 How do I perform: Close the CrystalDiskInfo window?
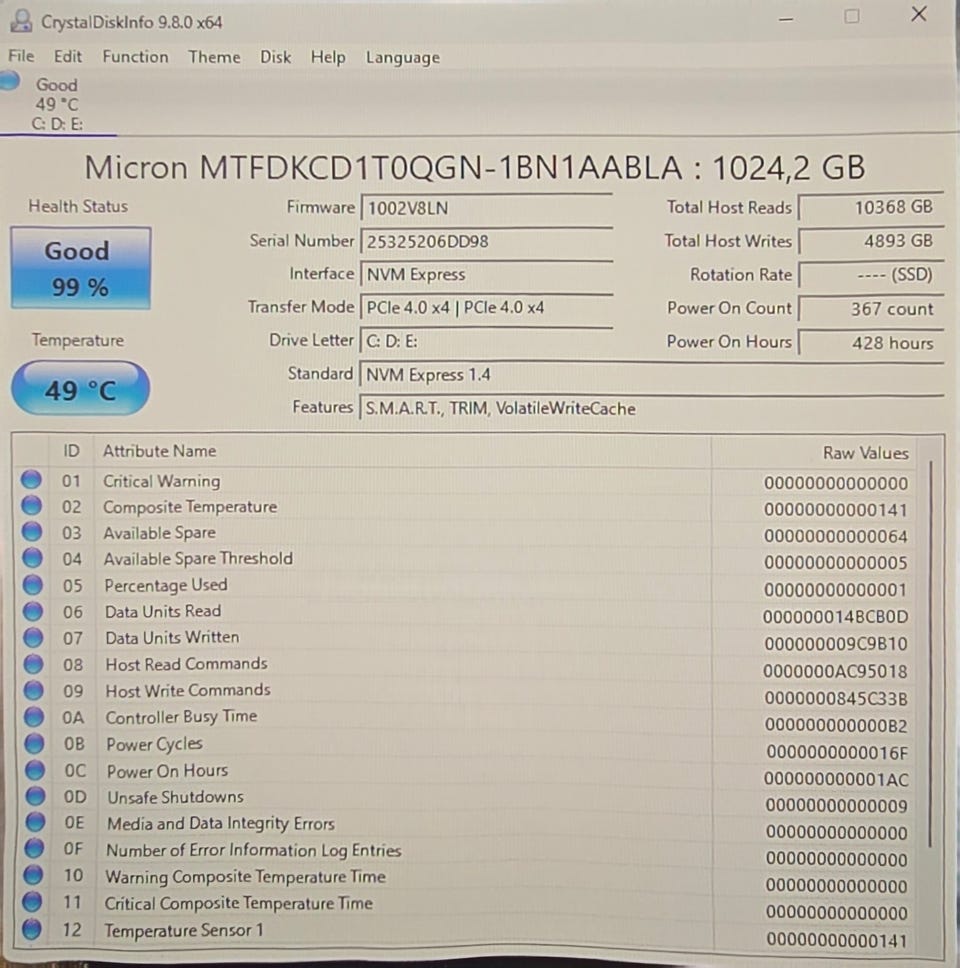[x=919, y=14]
